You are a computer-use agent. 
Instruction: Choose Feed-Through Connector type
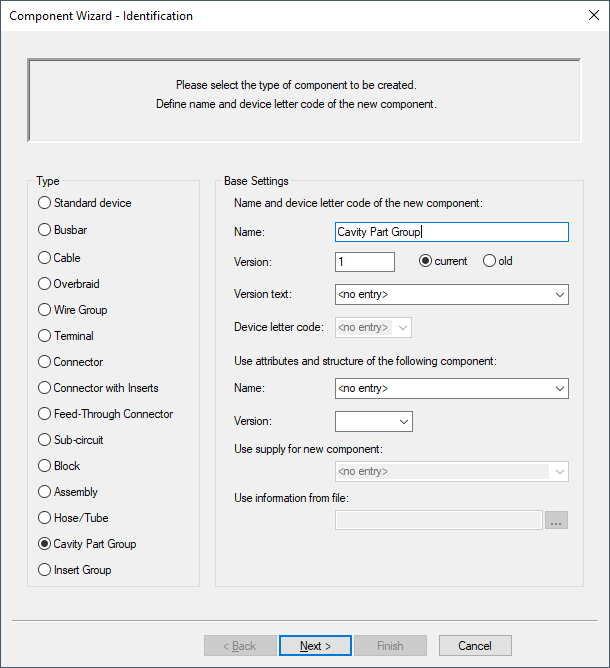click(44, 414)
